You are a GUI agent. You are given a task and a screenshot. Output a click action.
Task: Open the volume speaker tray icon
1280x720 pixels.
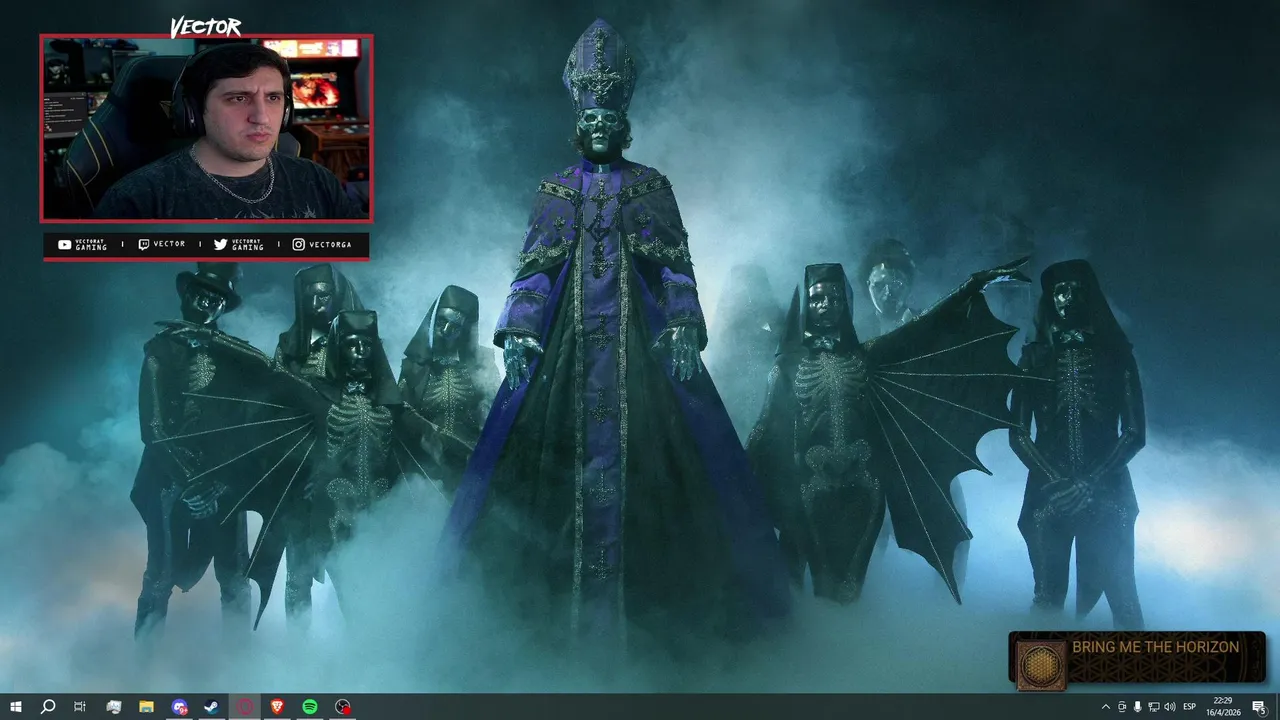click(x=1170, y=707)
